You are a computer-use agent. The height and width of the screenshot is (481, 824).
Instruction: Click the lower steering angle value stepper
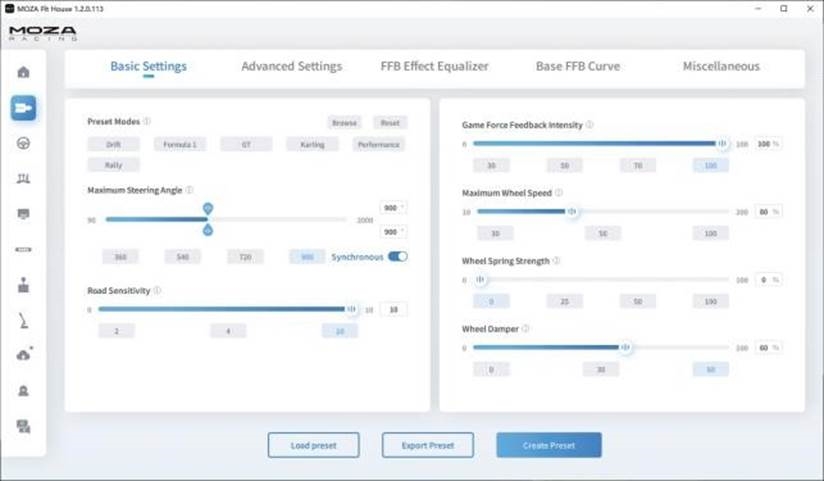393,231
